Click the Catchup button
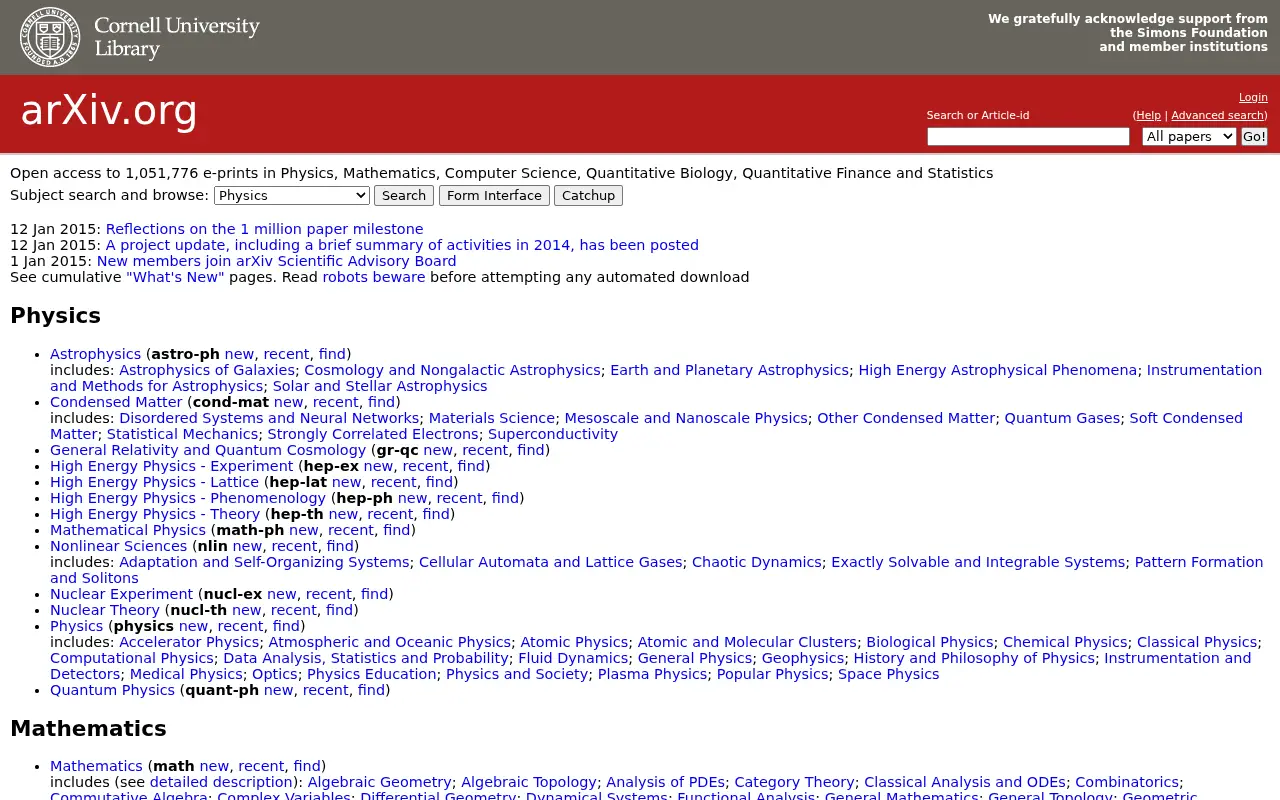Image resolution: width=1280 pixels, height=800 pixels. 588,196
